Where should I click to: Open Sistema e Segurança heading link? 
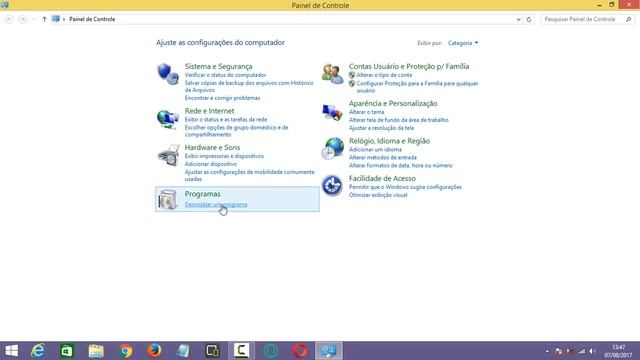(x=218, y=66)
